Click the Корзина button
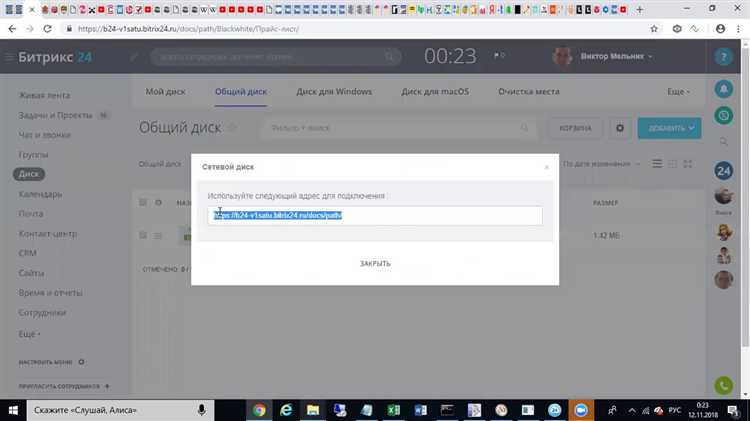Screen dimensions: 750x421 click(x=575, y=128)
